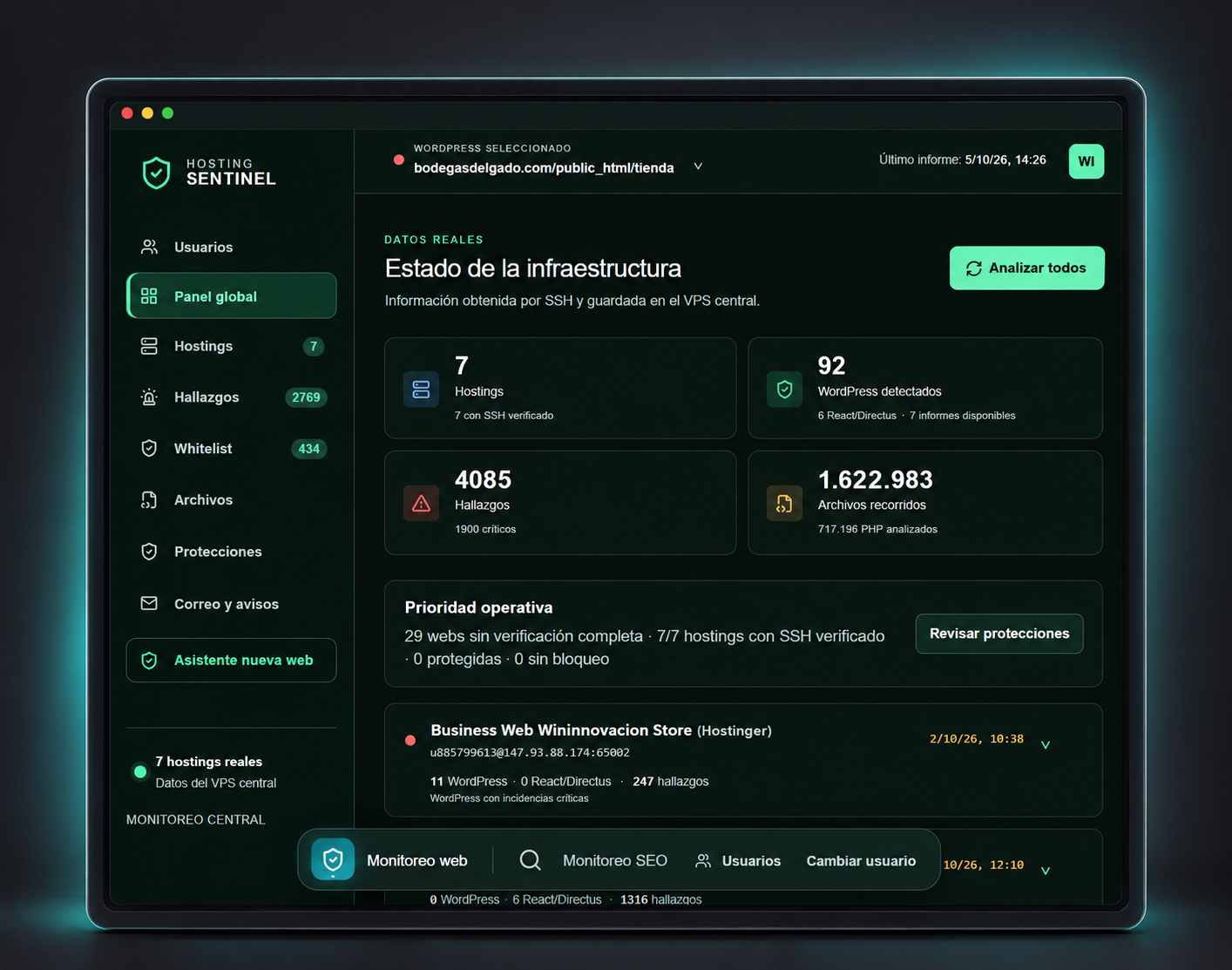Click the Monitoreo SEO magnifier icon

[531, 860]
